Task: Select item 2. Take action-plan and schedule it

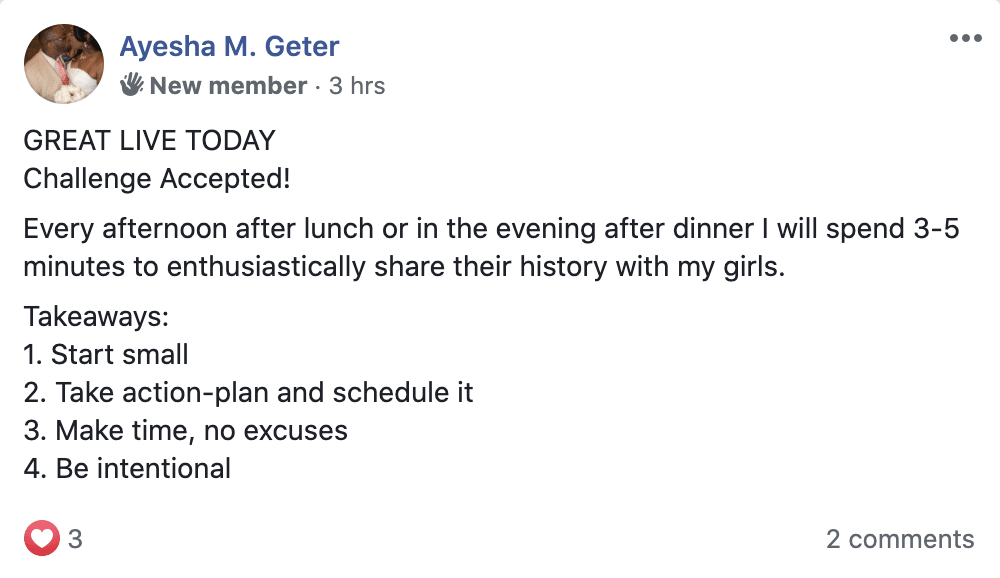Action: 249,392
